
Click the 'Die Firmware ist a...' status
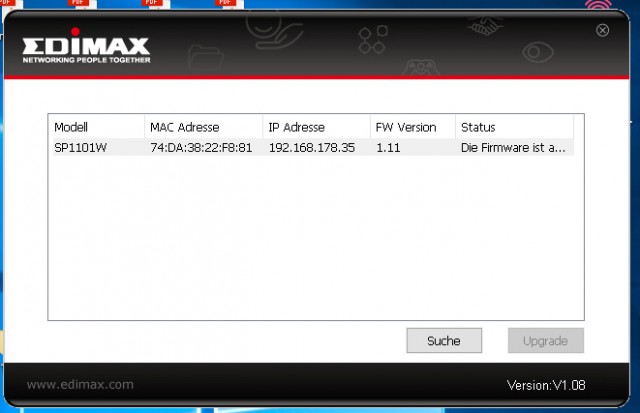[x=513, y=147]
